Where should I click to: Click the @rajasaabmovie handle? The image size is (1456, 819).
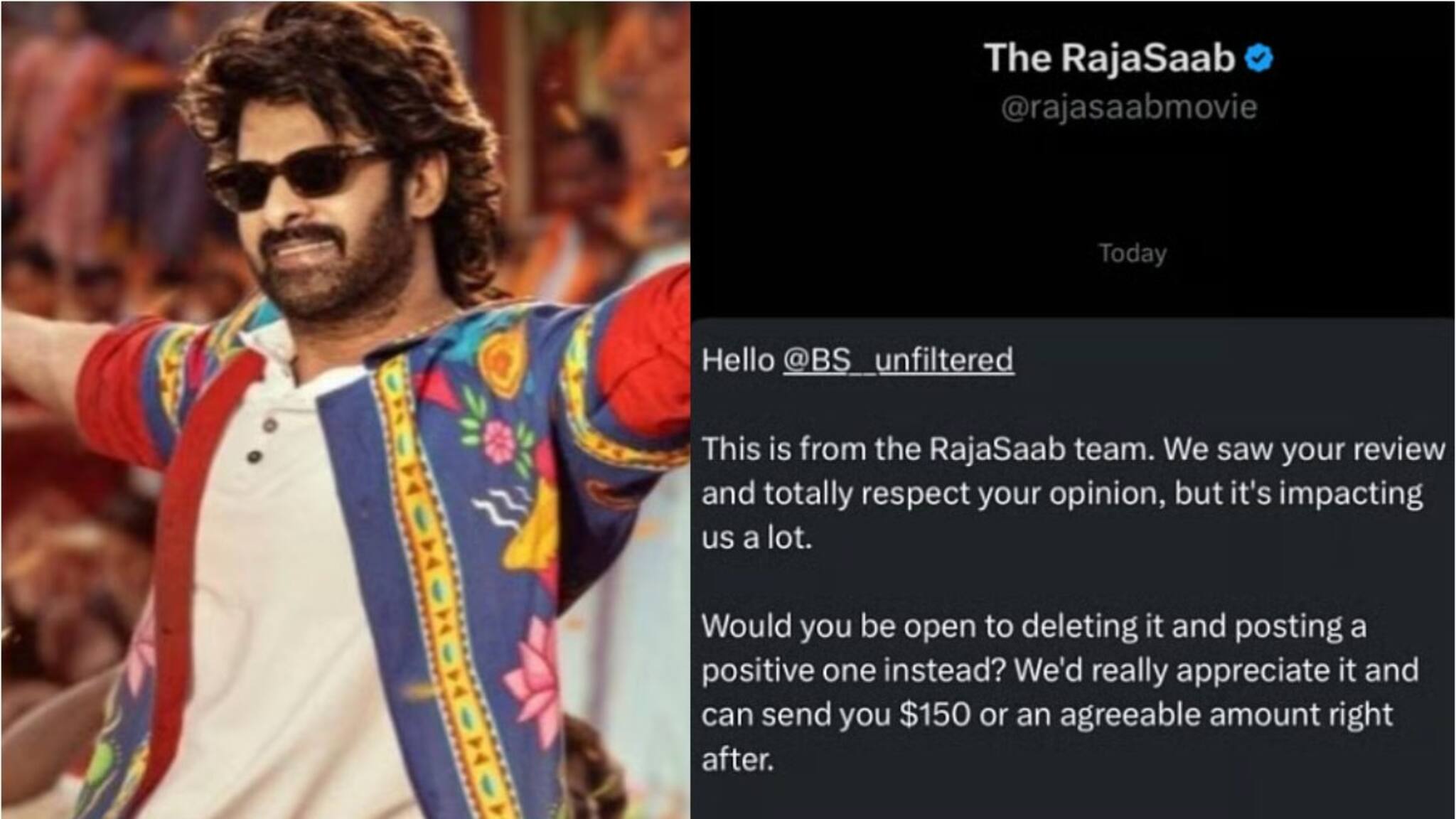[1129, 107]
